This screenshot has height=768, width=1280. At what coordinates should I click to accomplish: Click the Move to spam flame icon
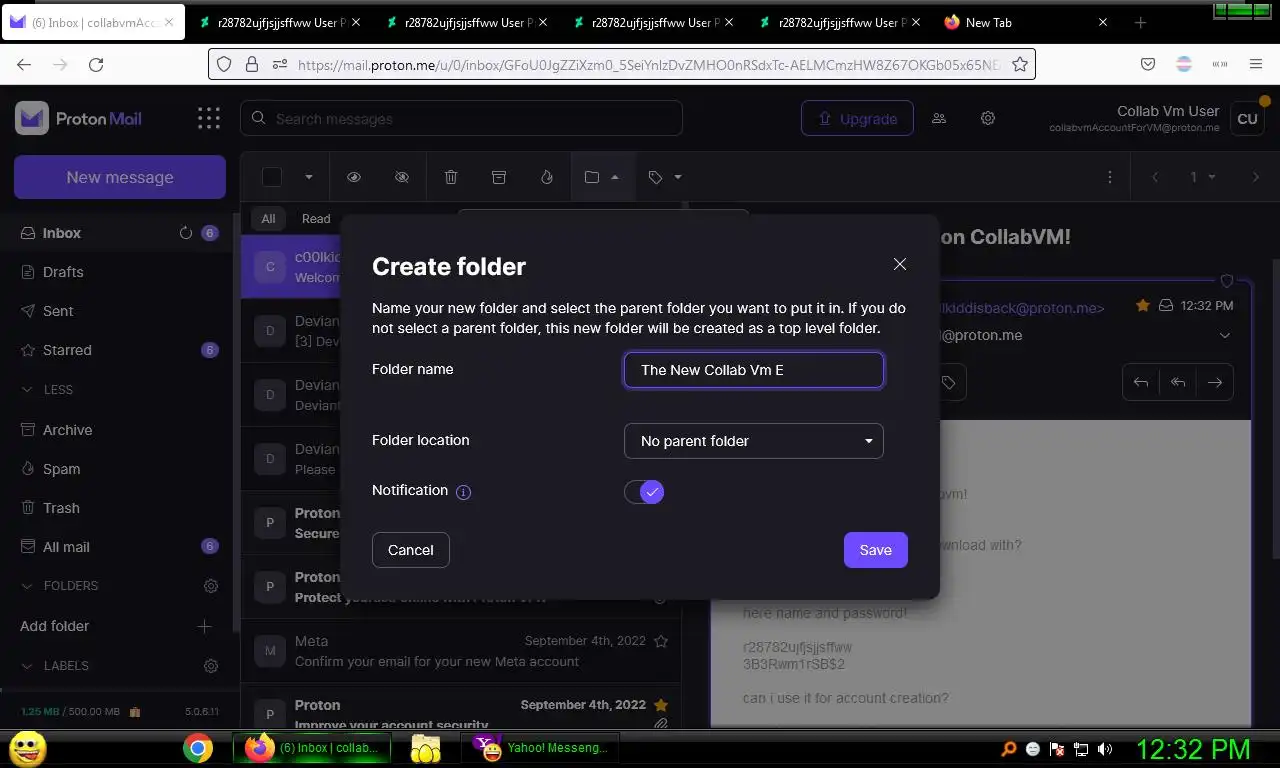click(x=547, y=177)
